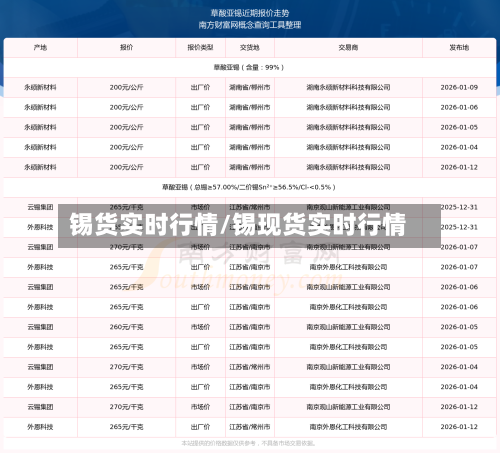Select the 交易商 column header
Viewport: 500px width, 453px height.
pyautogui.click(x=348, y=47)
